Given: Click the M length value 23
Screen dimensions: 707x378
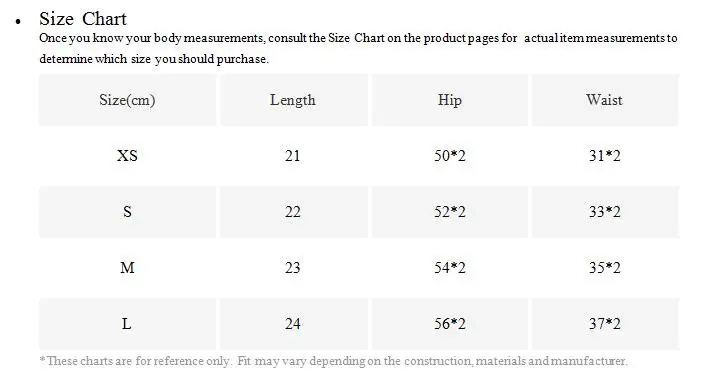Looking at the screenshot, I should (293, 267).
